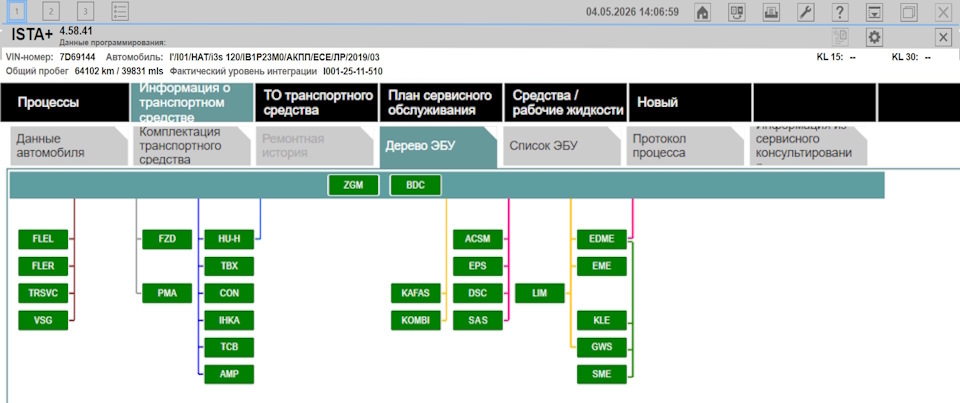Viewport: 960px width, 403px height.
Task: Open the Протокол процесса tab
Action: [685, 146]
